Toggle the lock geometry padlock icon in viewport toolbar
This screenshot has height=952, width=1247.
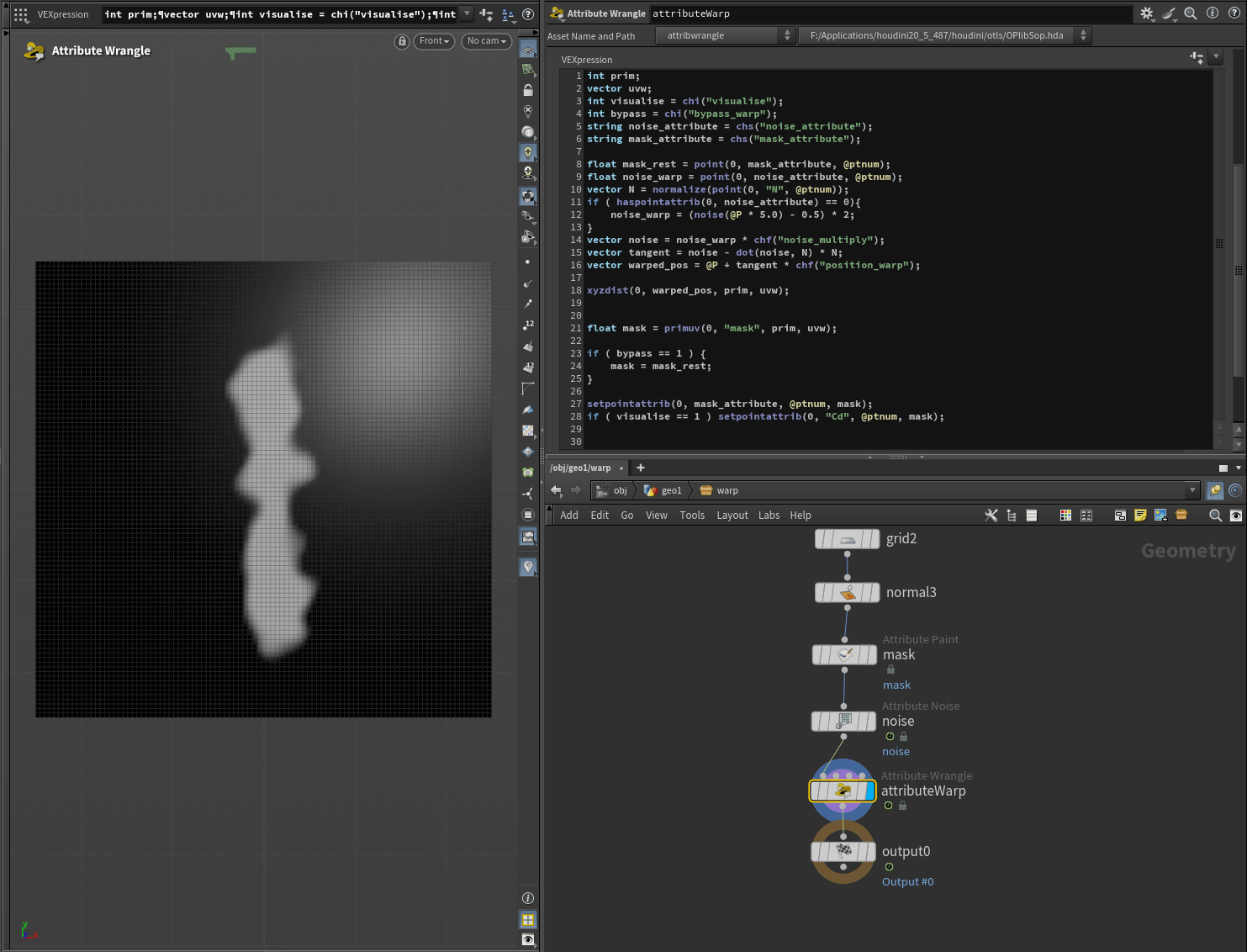pyautogui.click(x=528, y=90)
